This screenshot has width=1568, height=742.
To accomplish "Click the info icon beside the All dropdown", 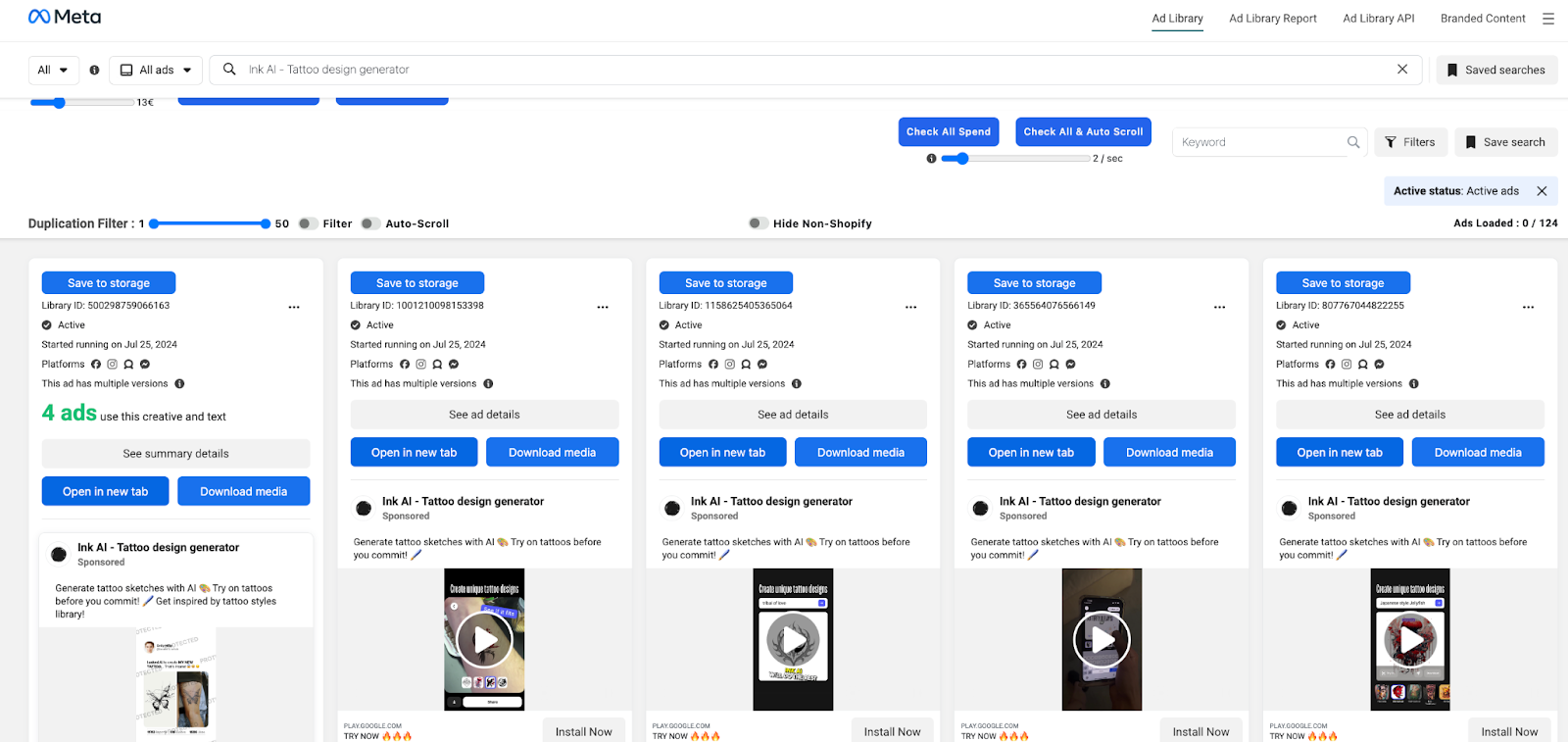I will tap(94, 71).
